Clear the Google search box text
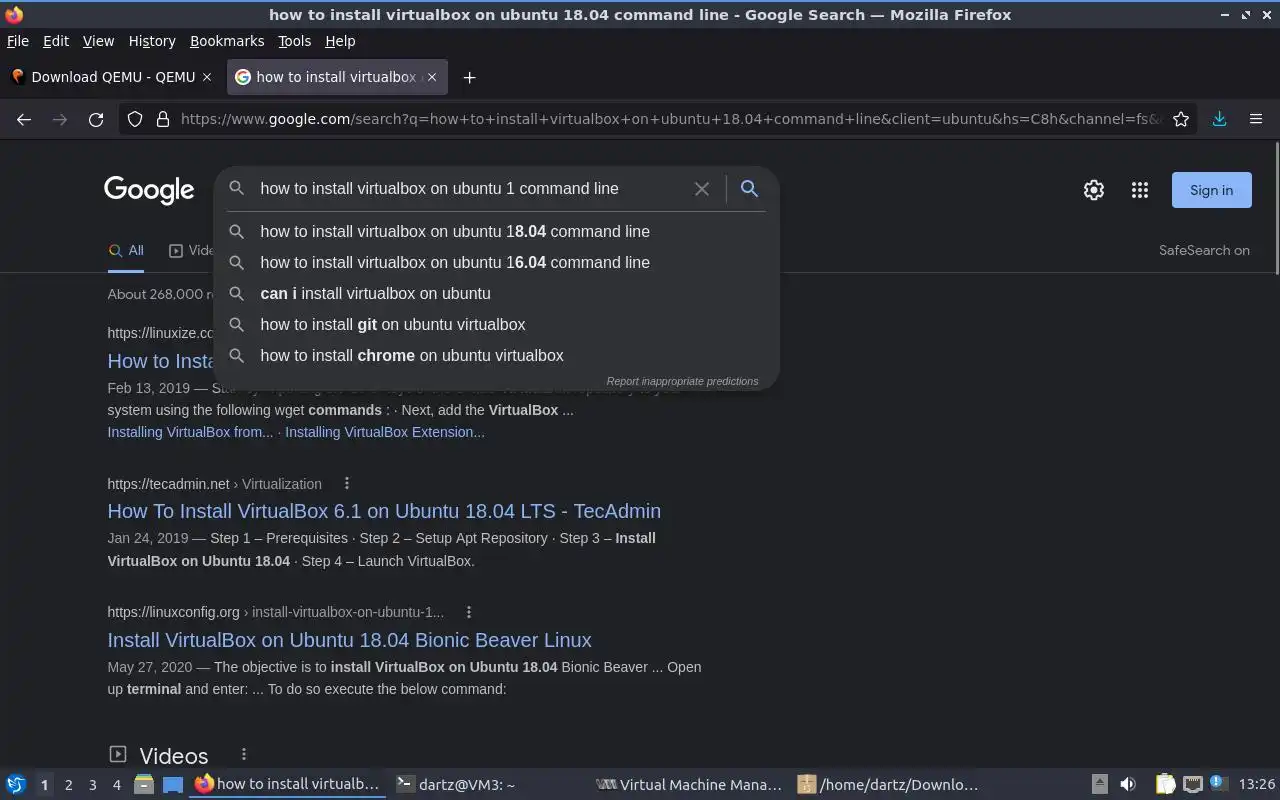The width and height of the screenshot is (1280, 800). [702, 189]
